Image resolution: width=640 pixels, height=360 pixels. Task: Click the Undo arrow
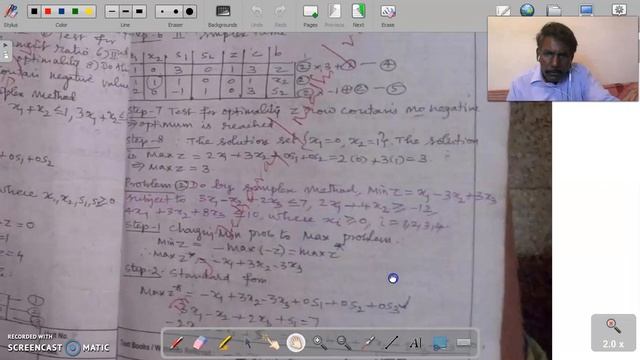[x=257, y=11]
